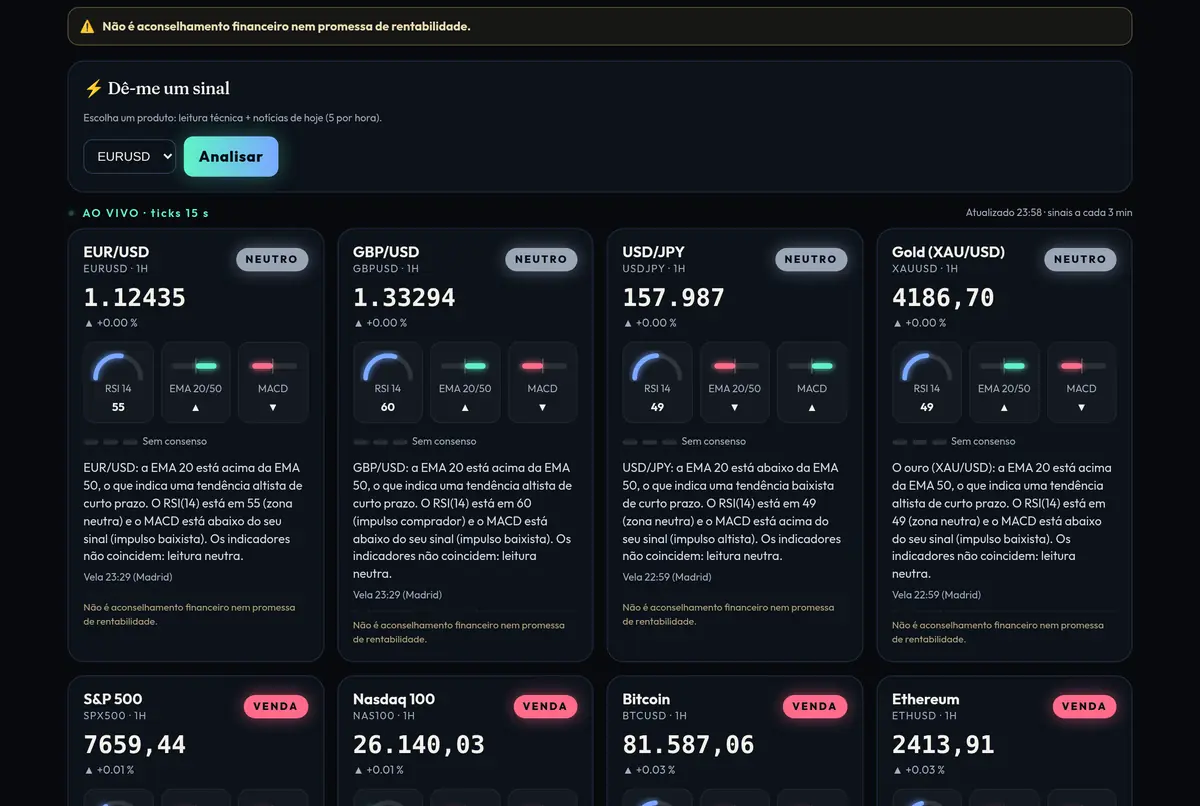Click the RSI 14 gauge on the EUR/USD card
1200x806 pixels.
(x=118, y=382)
